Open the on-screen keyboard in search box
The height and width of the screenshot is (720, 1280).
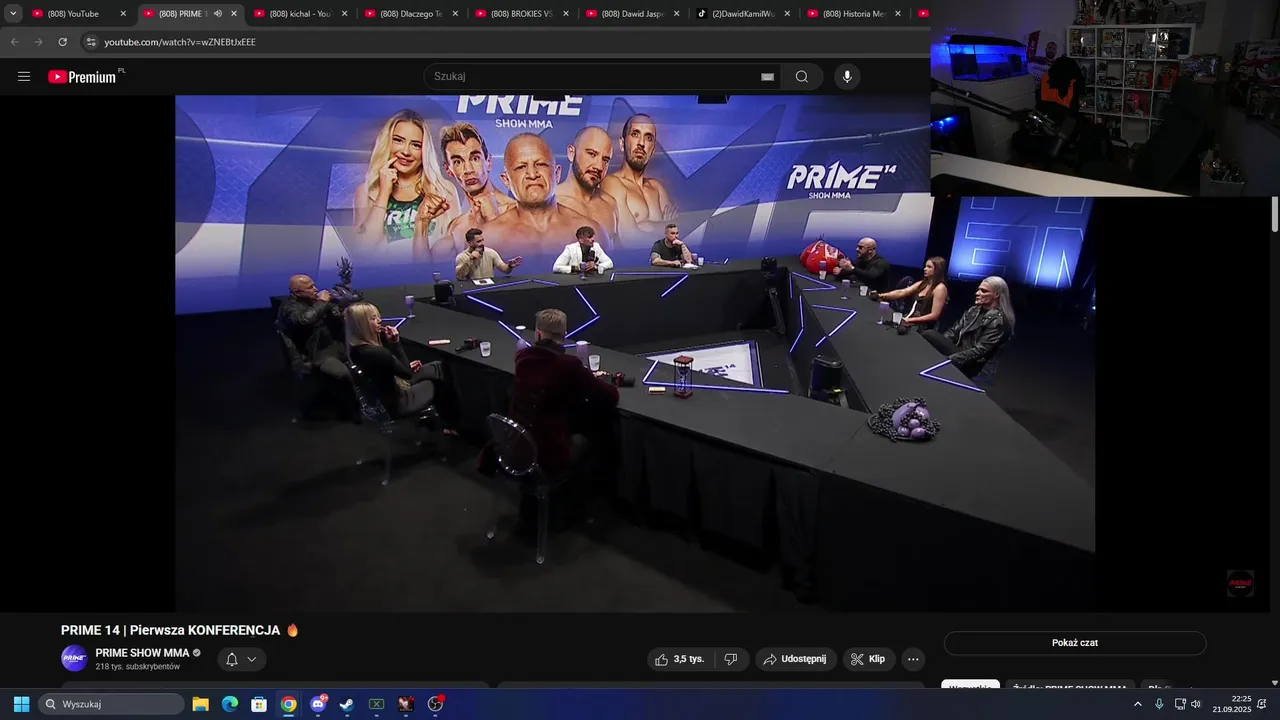[x=767, y=77]
